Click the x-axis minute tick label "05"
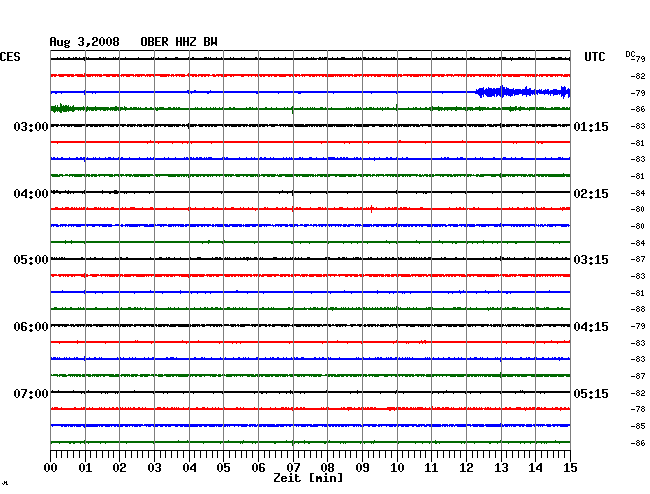 tap(223, 468)
